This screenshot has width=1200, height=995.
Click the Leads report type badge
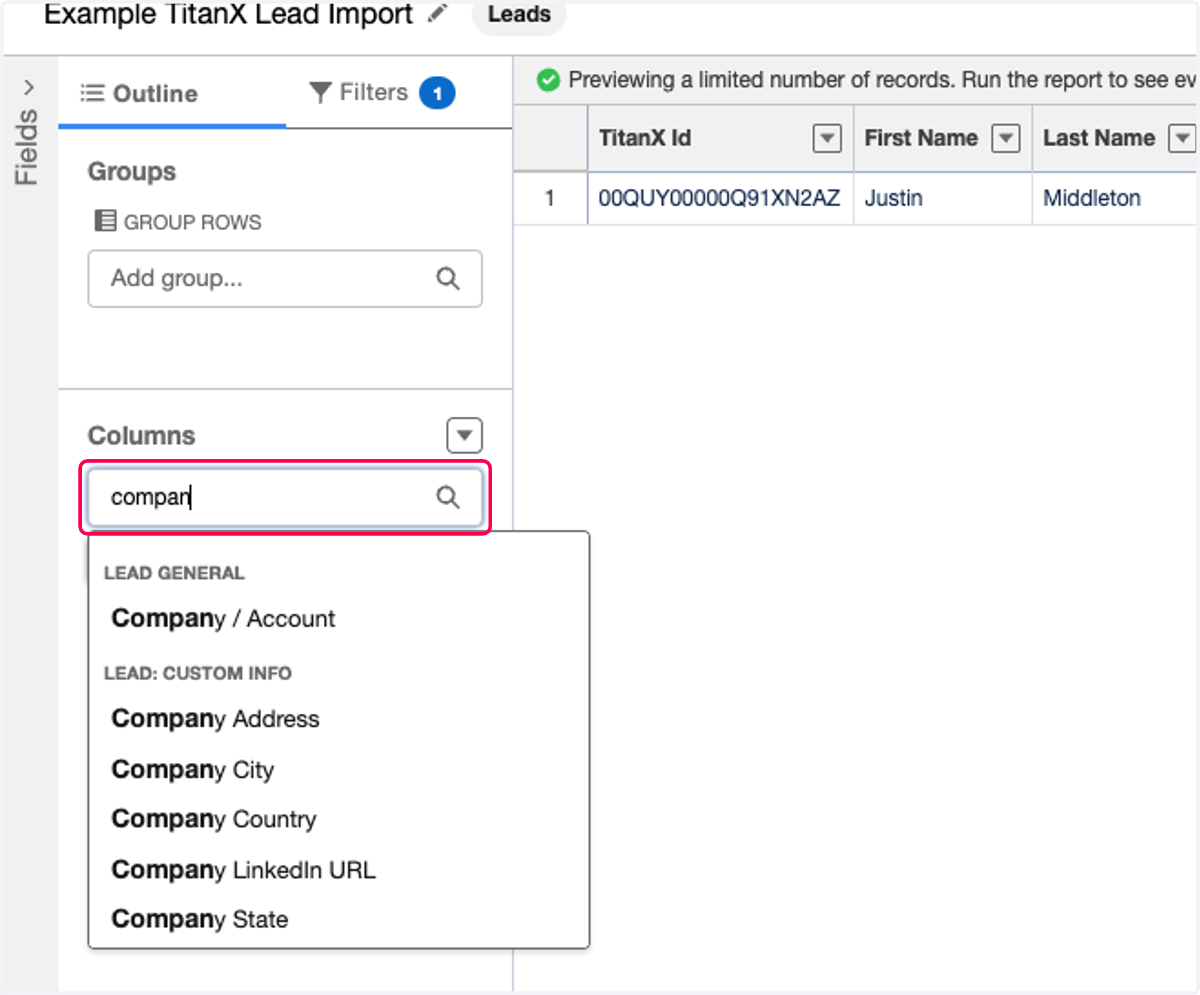tap(519, 15)
